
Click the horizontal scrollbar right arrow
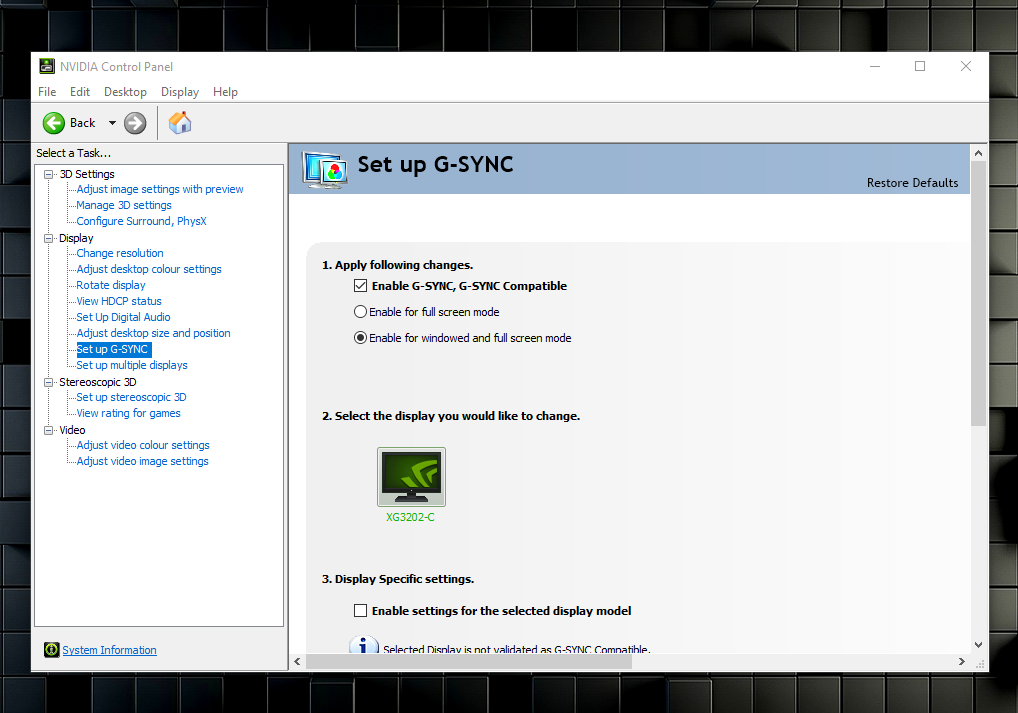click(x=962, y=662)
